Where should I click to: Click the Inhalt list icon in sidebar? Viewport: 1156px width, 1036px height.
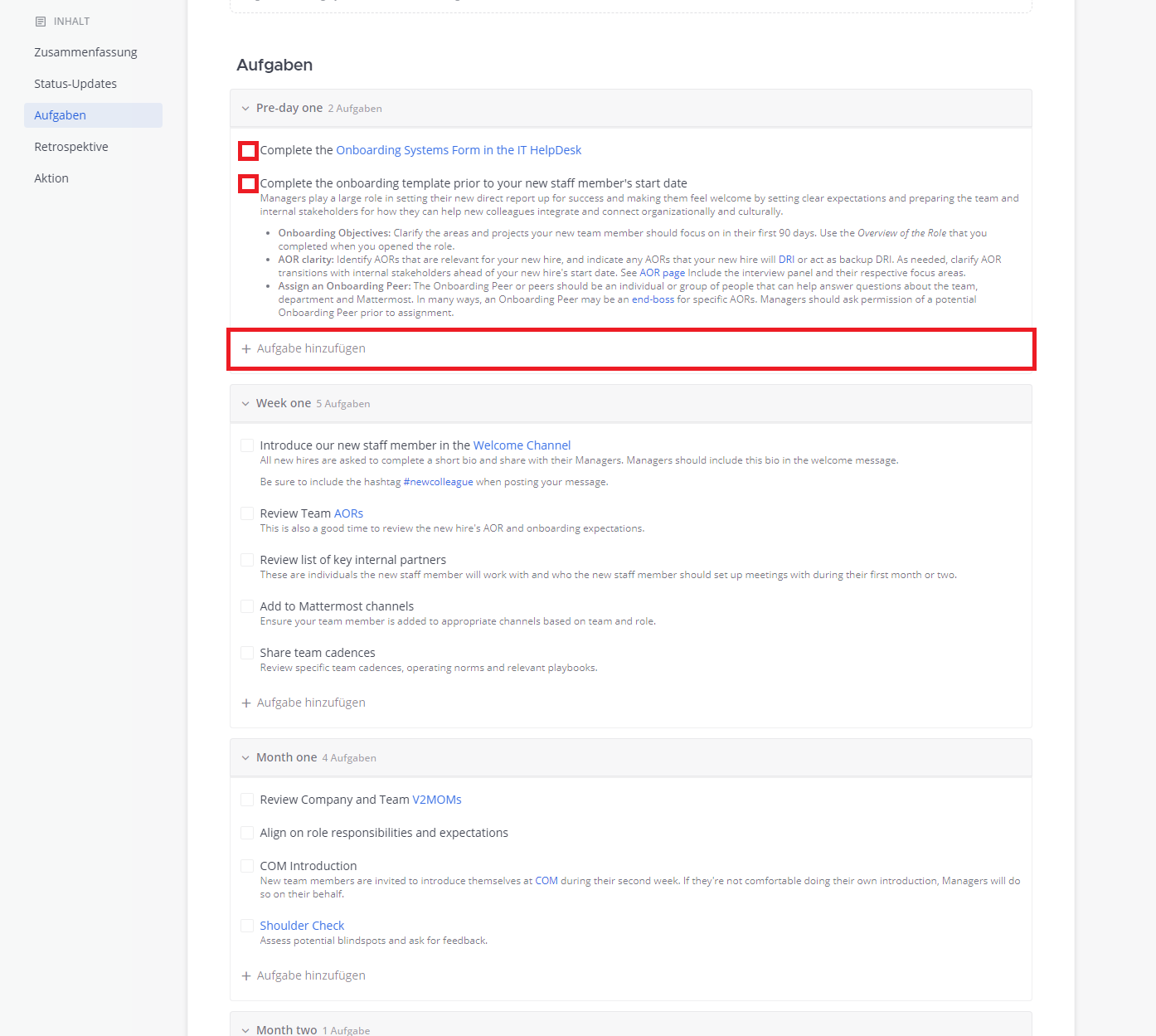tap(41, 22)
